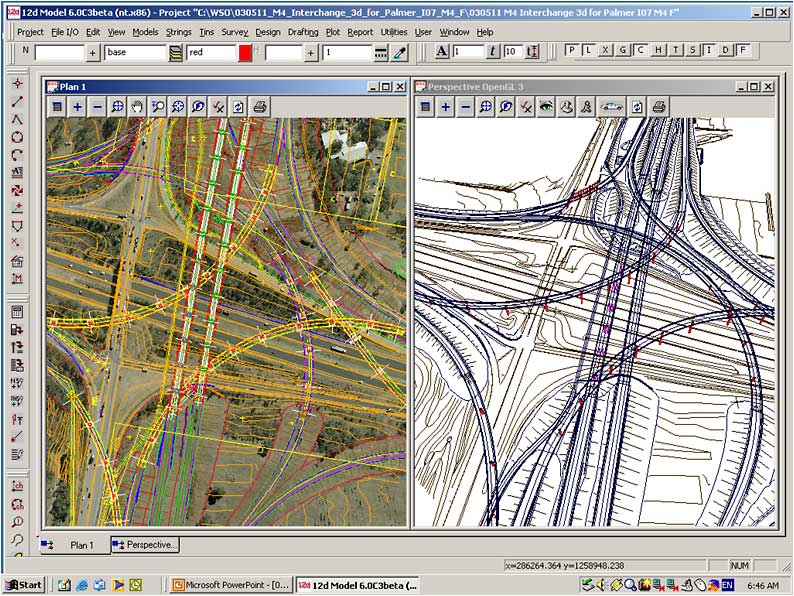Screen dimensions: 794x596
Task: Zoom out using minus in Plan 1 toolbar
Action: 97,106
